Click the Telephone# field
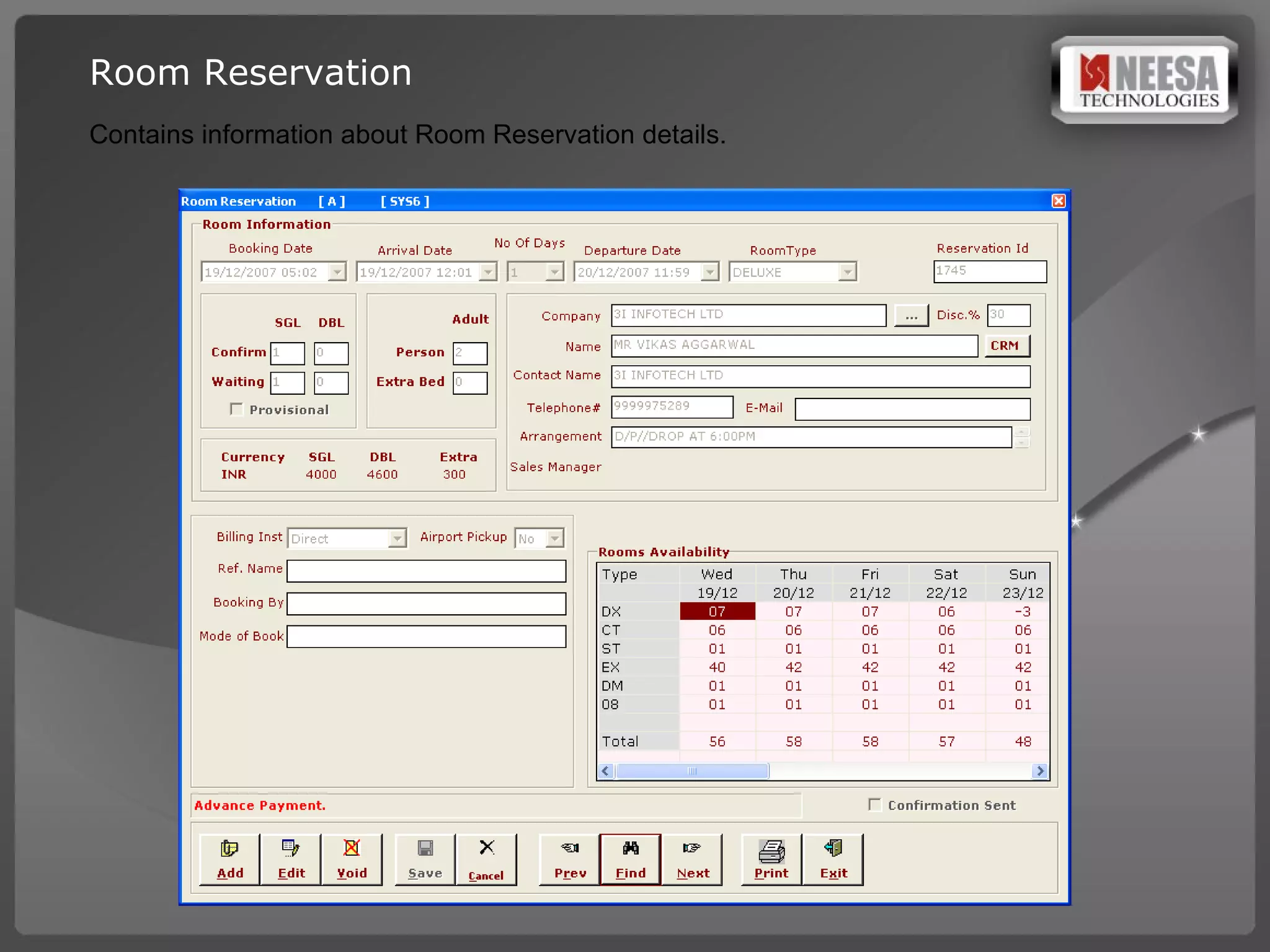This screenshot has height=952, width=1270. (672, 407)
